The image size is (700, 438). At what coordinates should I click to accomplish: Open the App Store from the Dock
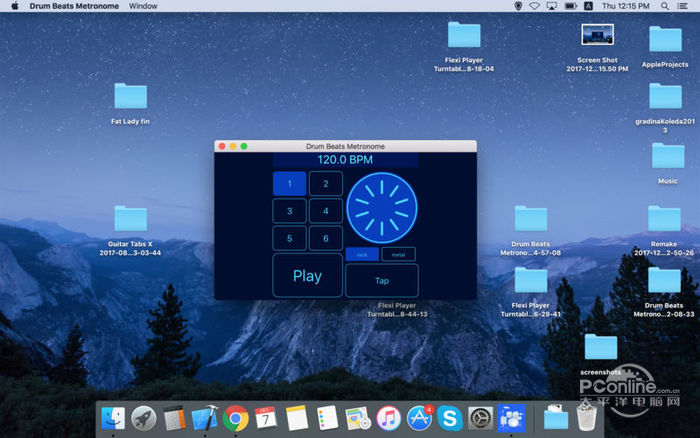click(419, 418)
